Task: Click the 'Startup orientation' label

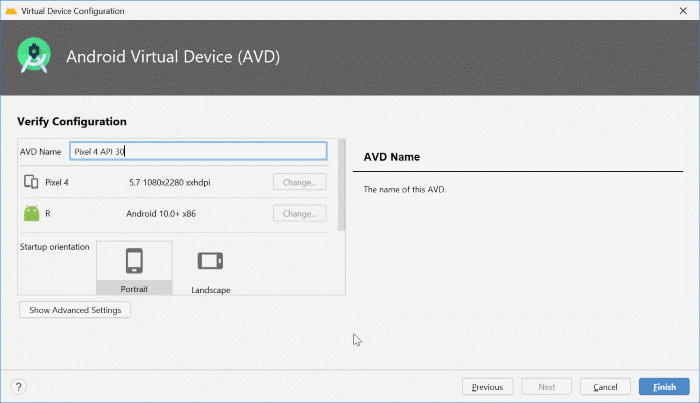Action: point(54,247)
